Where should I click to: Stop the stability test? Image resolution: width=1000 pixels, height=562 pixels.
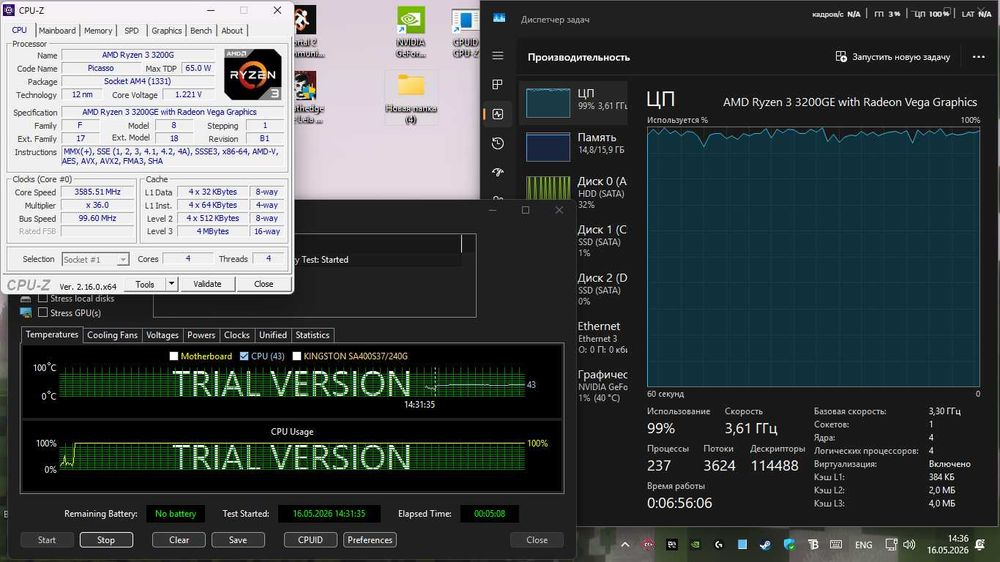click(106, 540)
